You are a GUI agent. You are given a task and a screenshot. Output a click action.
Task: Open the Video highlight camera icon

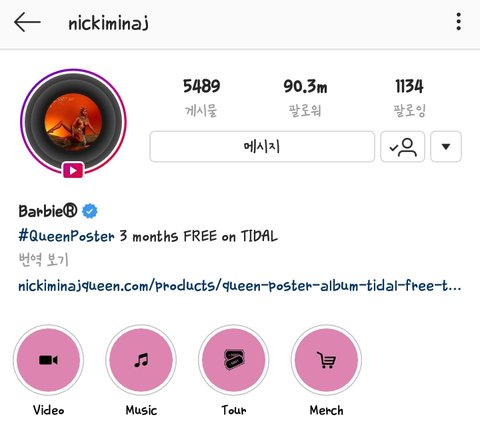(48, 360)
